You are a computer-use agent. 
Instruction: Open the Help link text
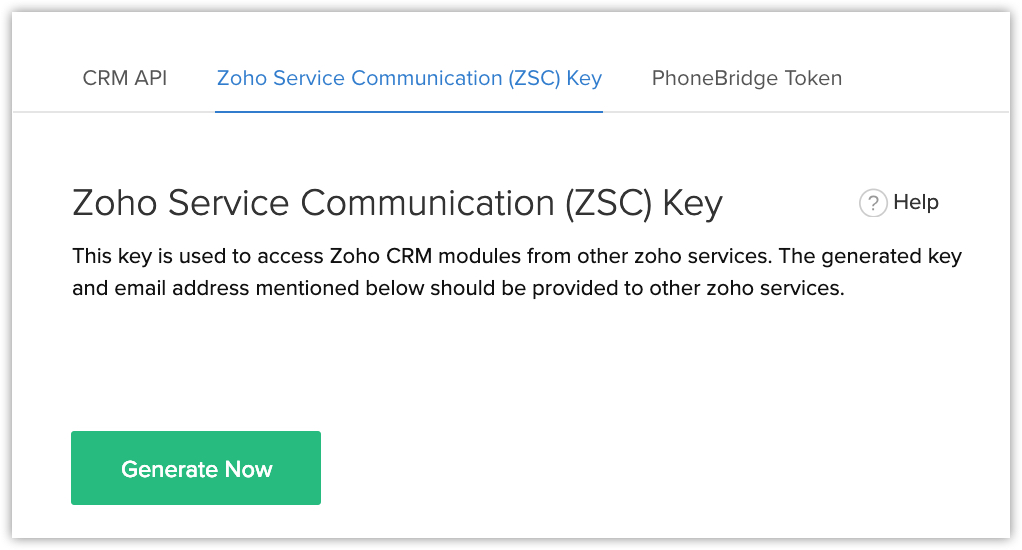coord(915,203)
